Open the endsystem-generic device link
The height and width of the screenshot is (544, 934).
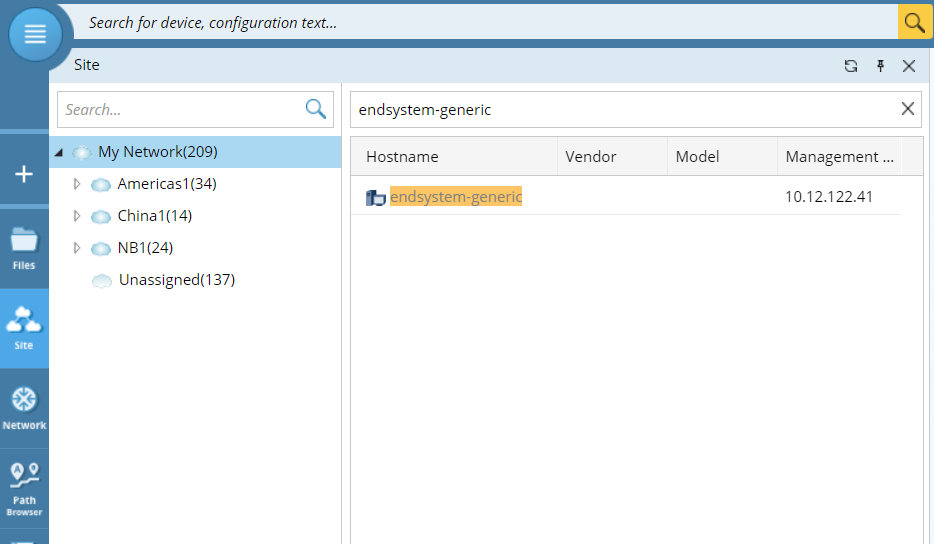click(456, 197)
